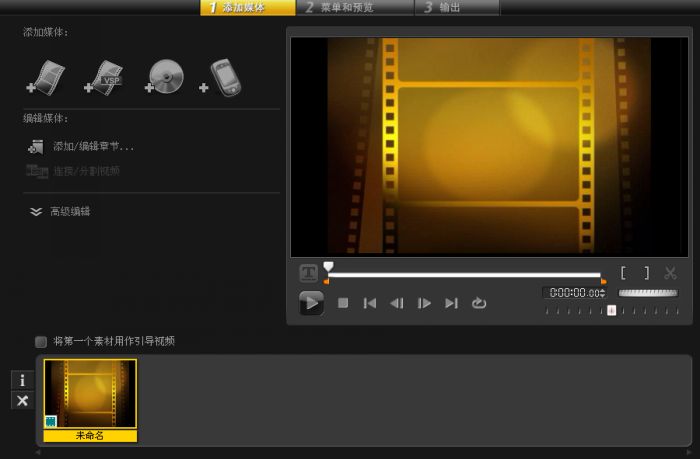Viewport: 700px width, 459px height.
Task: Click the white handle on the tick-mark slider
Action: coord(612,310)
